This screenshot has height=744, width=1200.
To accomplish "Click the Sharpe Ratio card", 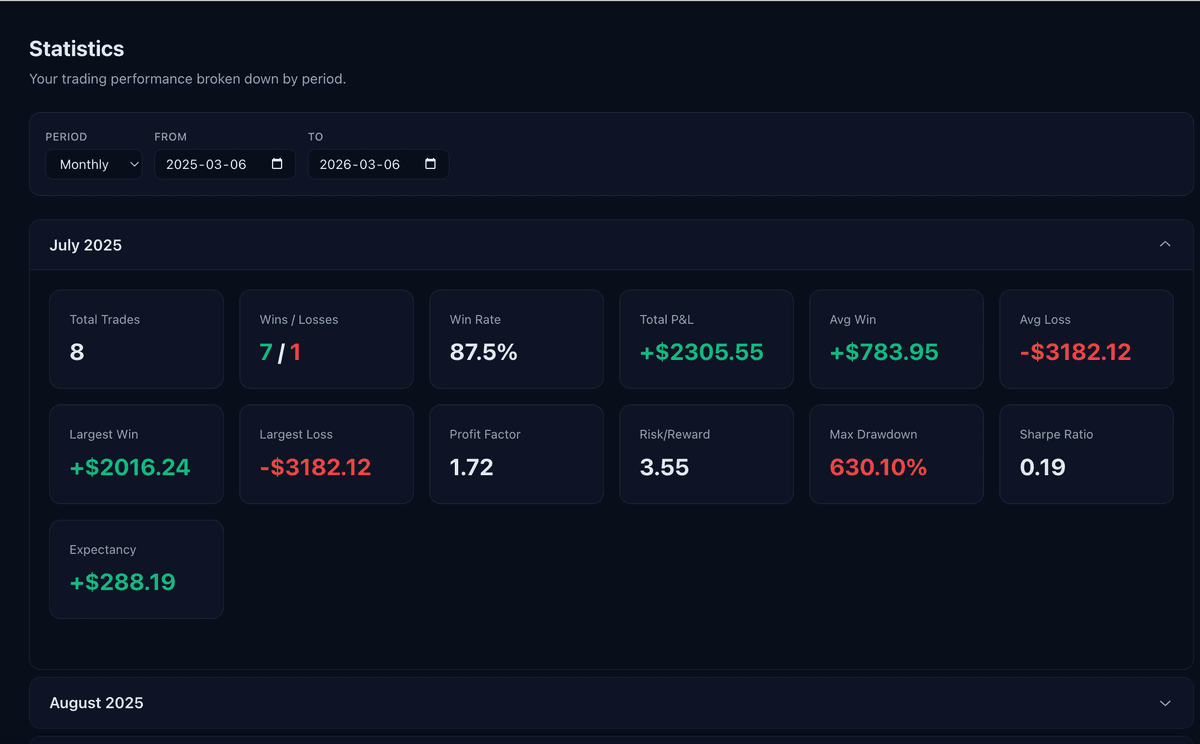I will 1086,454.
